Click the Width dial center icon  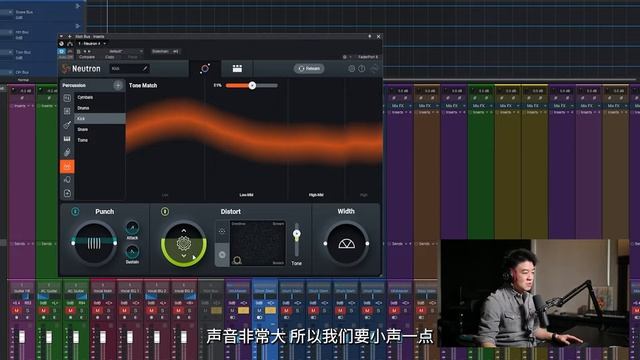(x=347, y=244)
